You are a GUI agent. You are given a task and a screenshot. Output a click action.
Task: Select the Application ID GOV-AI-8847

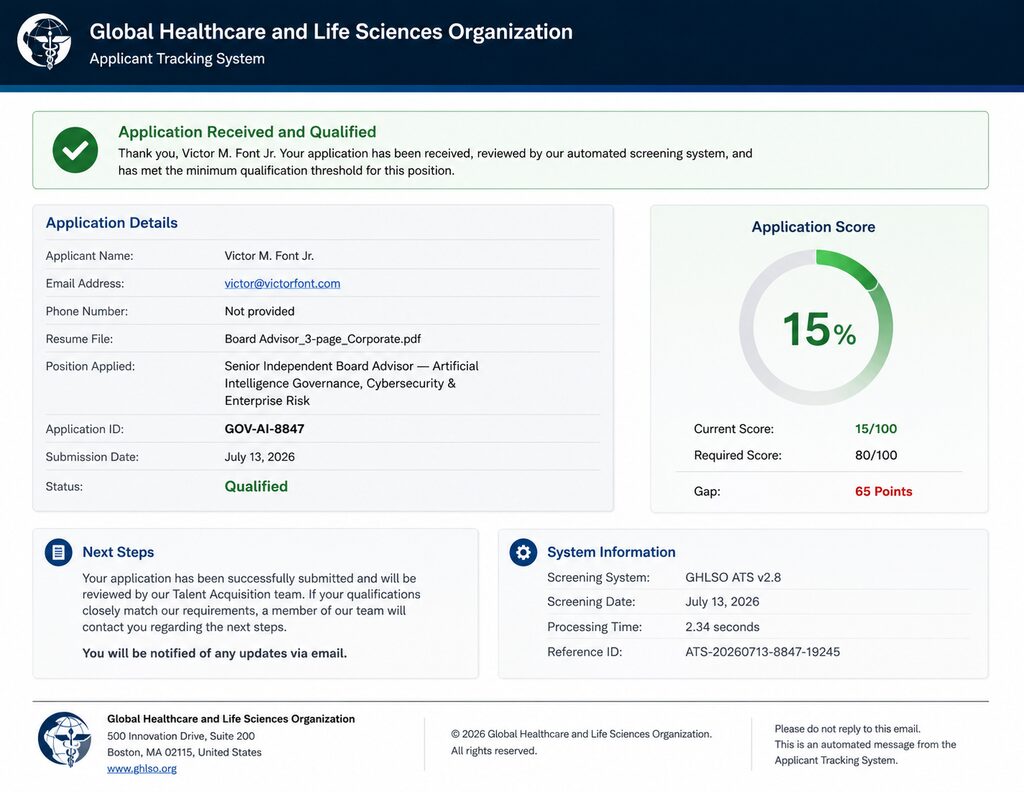(264, 429)
